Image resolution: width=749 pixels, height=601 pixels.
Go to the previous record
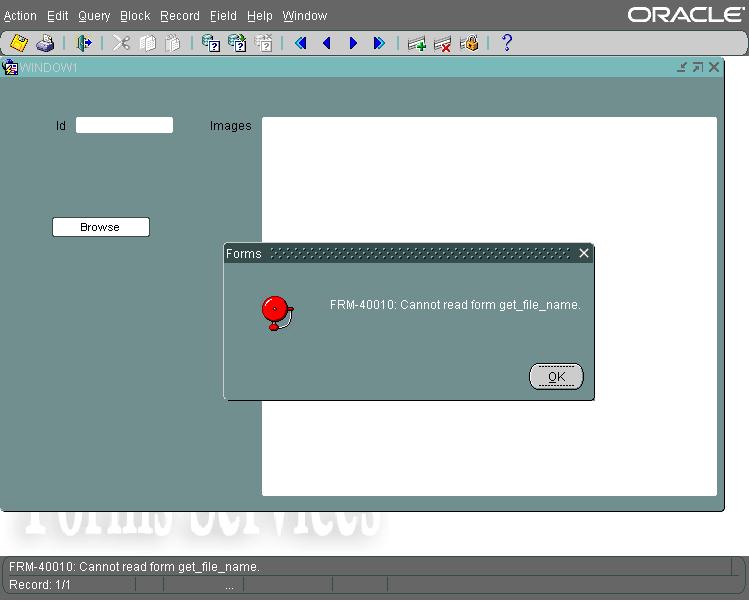pos(327,43)
